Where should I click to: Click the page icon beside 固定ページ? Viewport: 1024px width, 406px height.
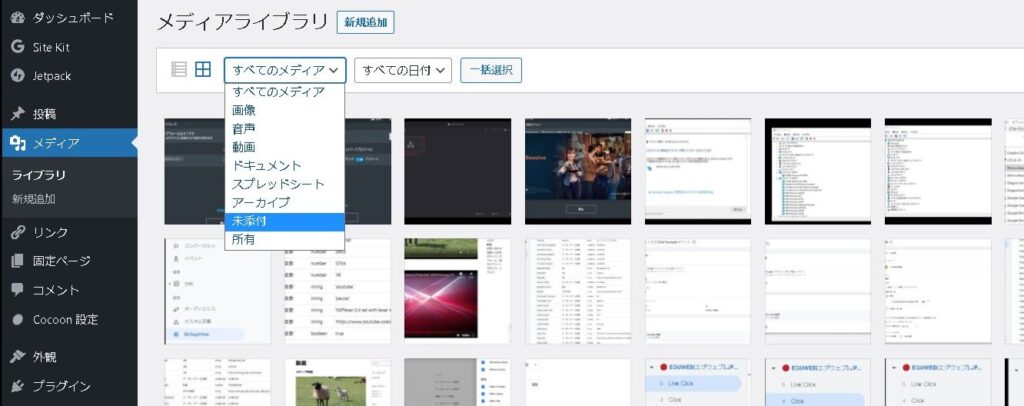17,262
